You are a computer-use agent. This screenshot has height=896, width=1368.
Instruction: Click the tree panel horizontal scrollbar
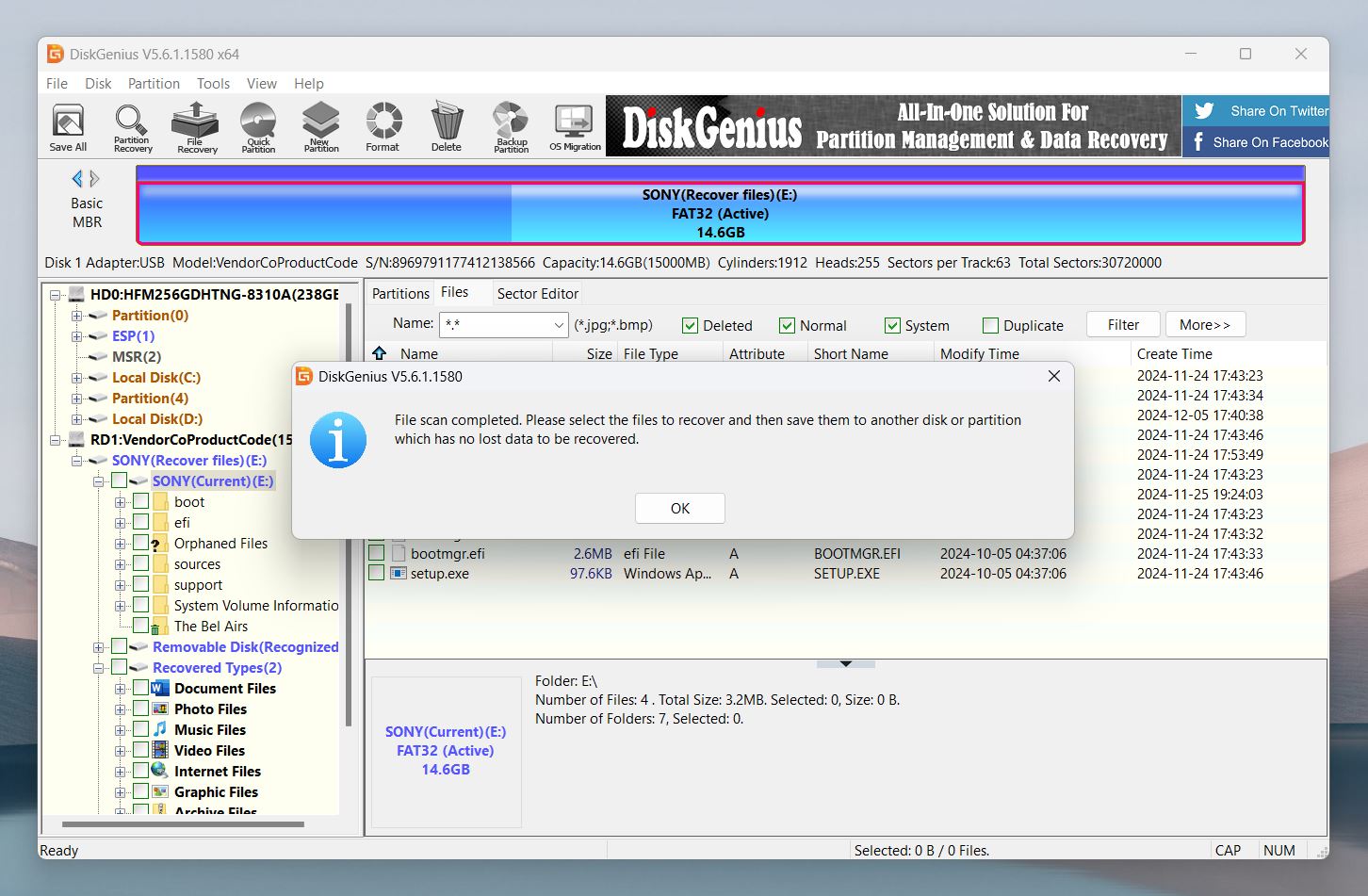coord(183,823)
